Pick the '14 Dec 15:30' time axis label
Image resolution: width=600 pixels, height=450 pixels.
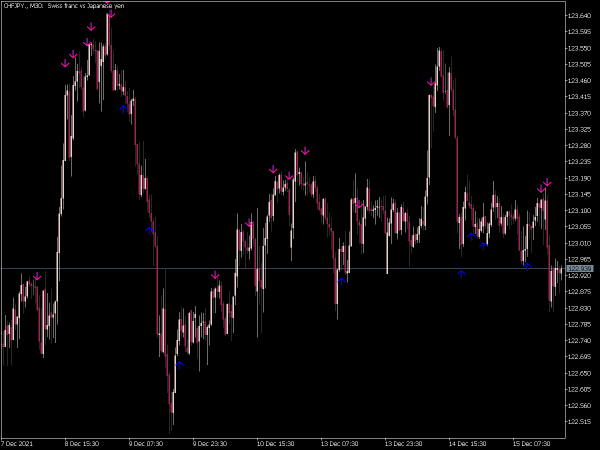tap(467, 443)
